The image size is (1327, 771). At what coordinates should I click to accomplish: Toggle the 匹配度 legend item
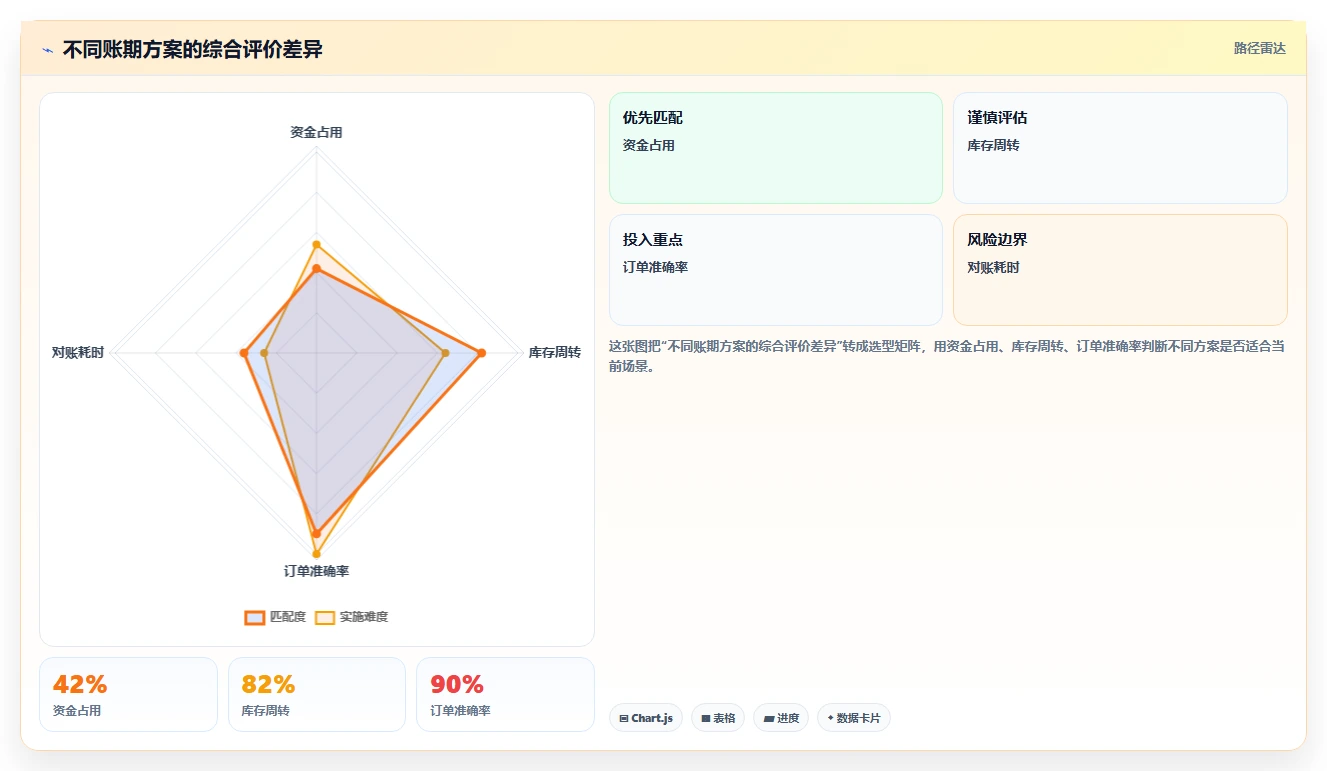point(275,617)
